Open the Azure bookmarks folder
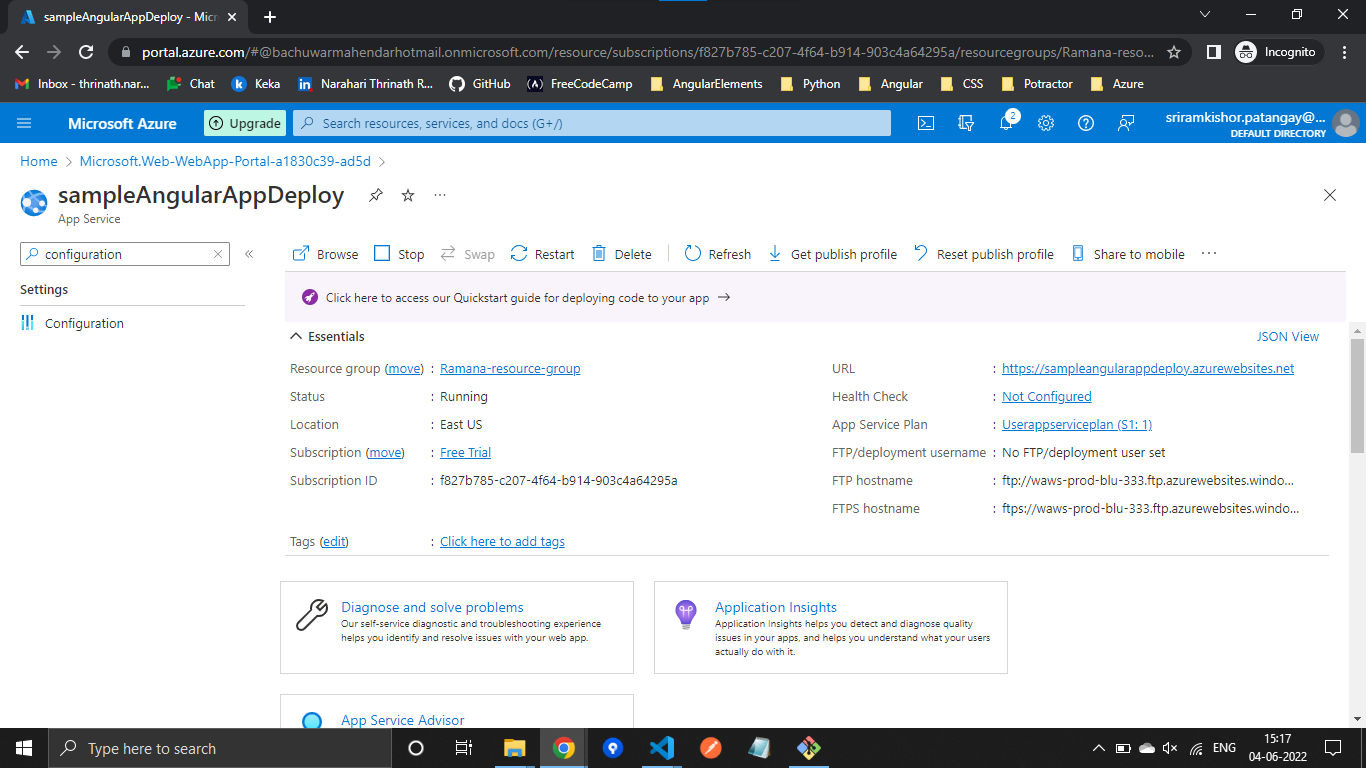 tap(1116, 84)
